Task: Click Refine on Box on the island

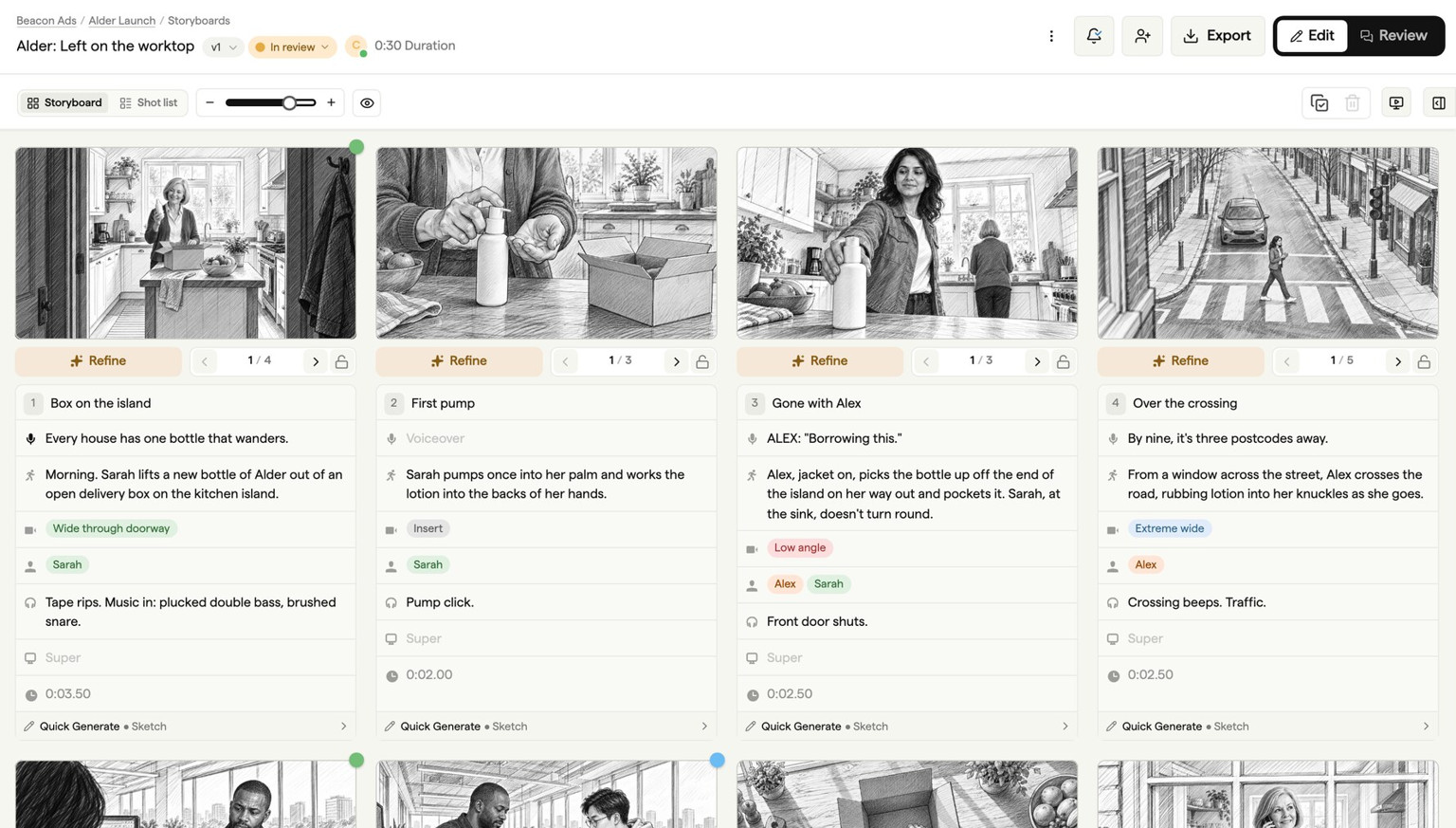Action: click(x=99, y=361)
